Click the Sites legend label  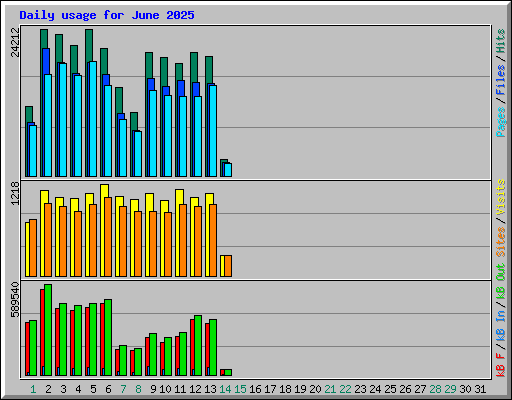click(x=500, y=242)
